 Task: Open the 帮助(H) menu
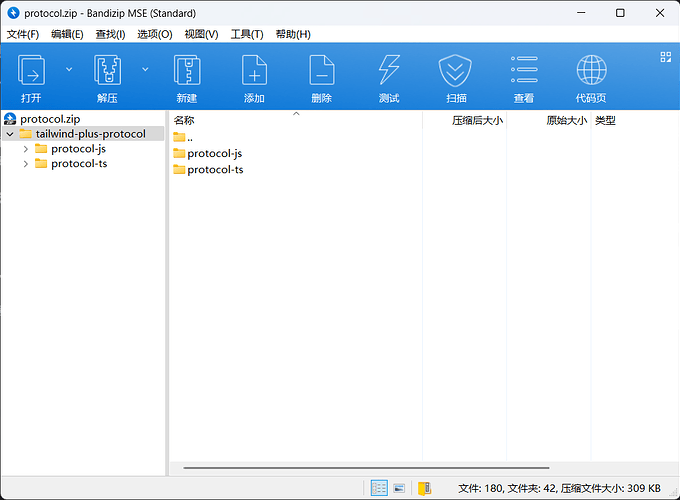(293, 34)
